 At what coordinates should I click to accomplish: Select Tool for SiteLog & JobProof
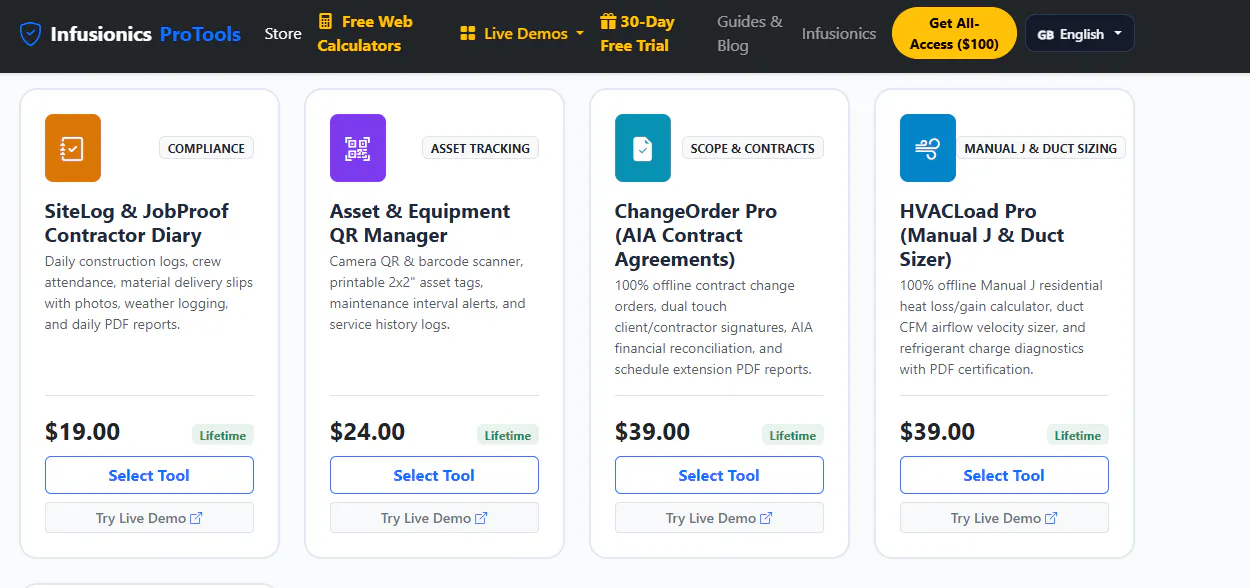coord(149,475)
